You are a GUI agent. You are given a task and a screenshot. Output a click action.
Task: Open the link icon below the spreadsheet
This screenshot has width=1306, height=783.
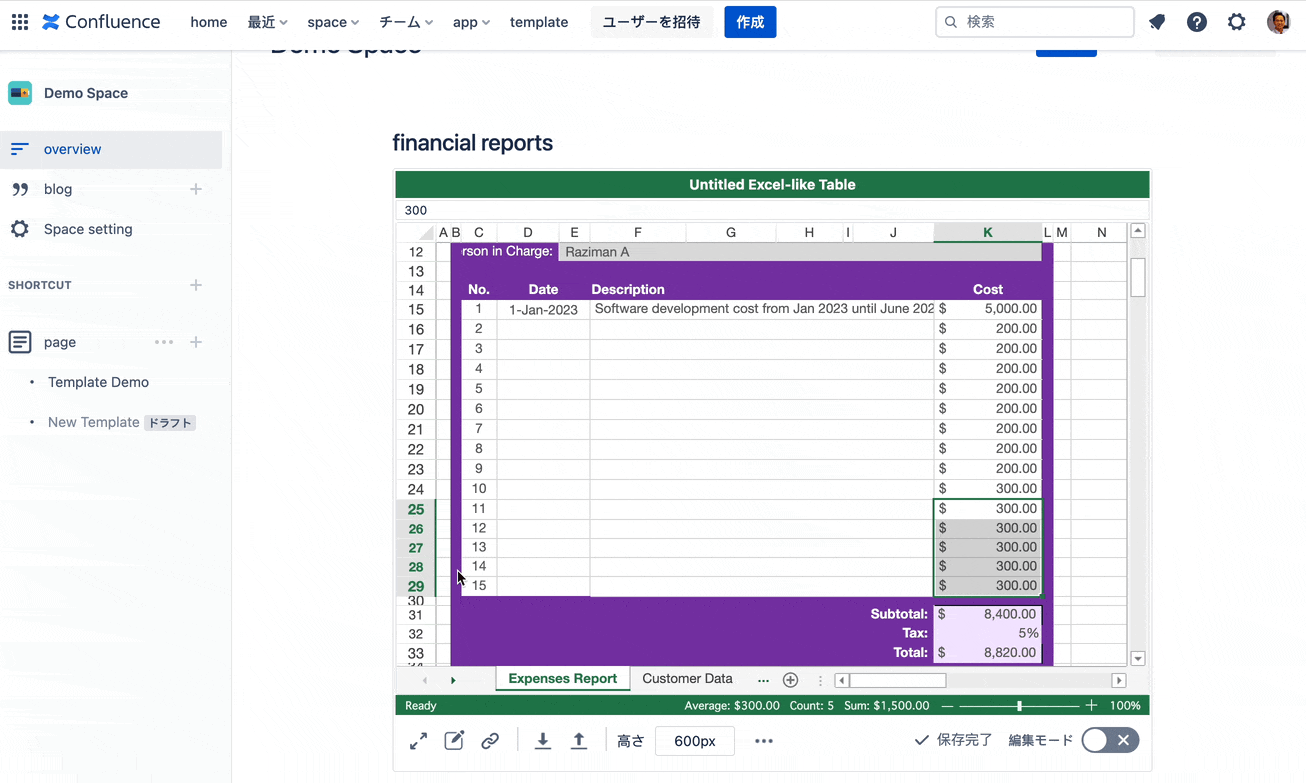tap(490, 740)
